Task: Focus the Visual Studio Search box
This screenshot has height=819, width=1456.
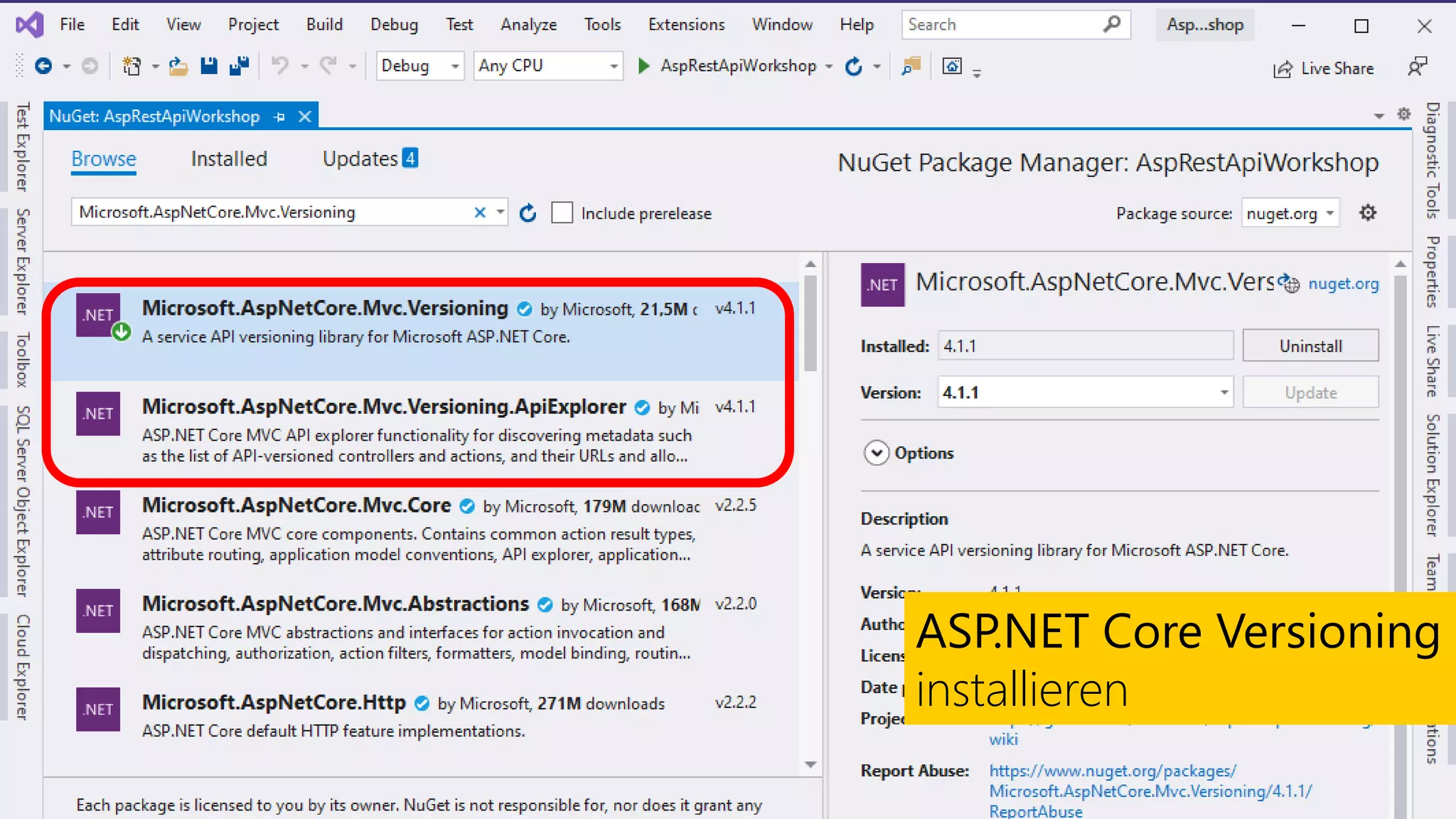Action: pos(1016,24)
